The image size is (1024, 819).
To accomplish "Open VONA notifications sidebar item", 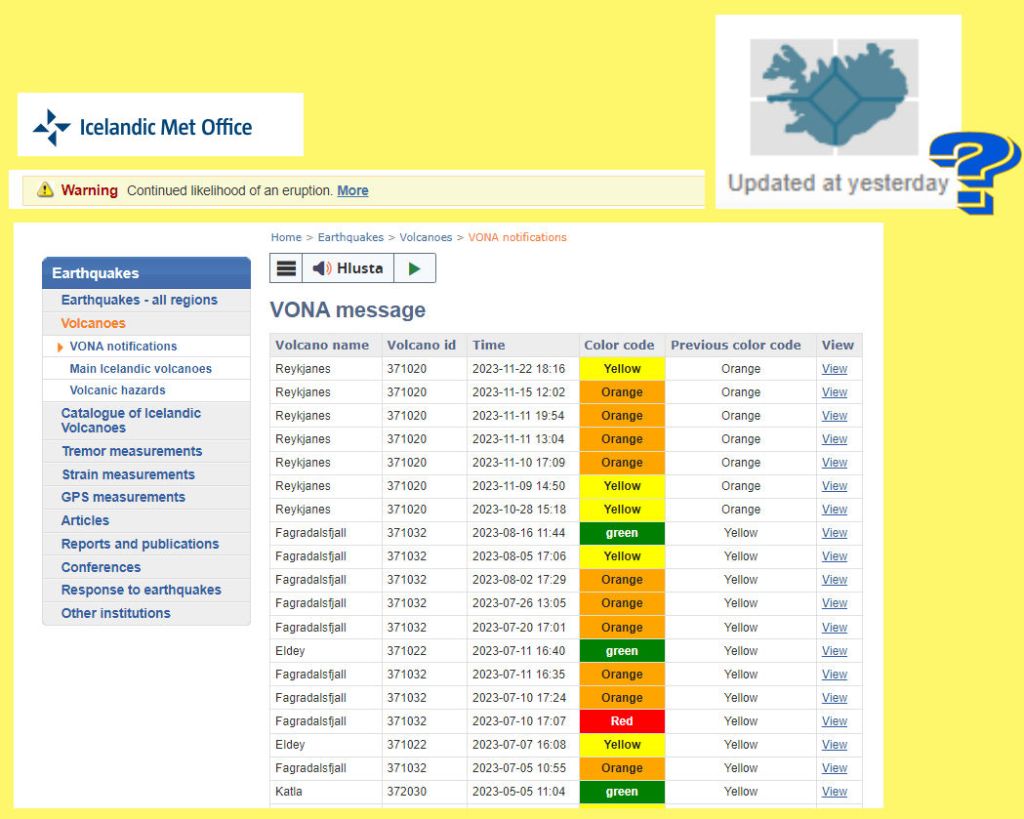I will tap(123, 346).
